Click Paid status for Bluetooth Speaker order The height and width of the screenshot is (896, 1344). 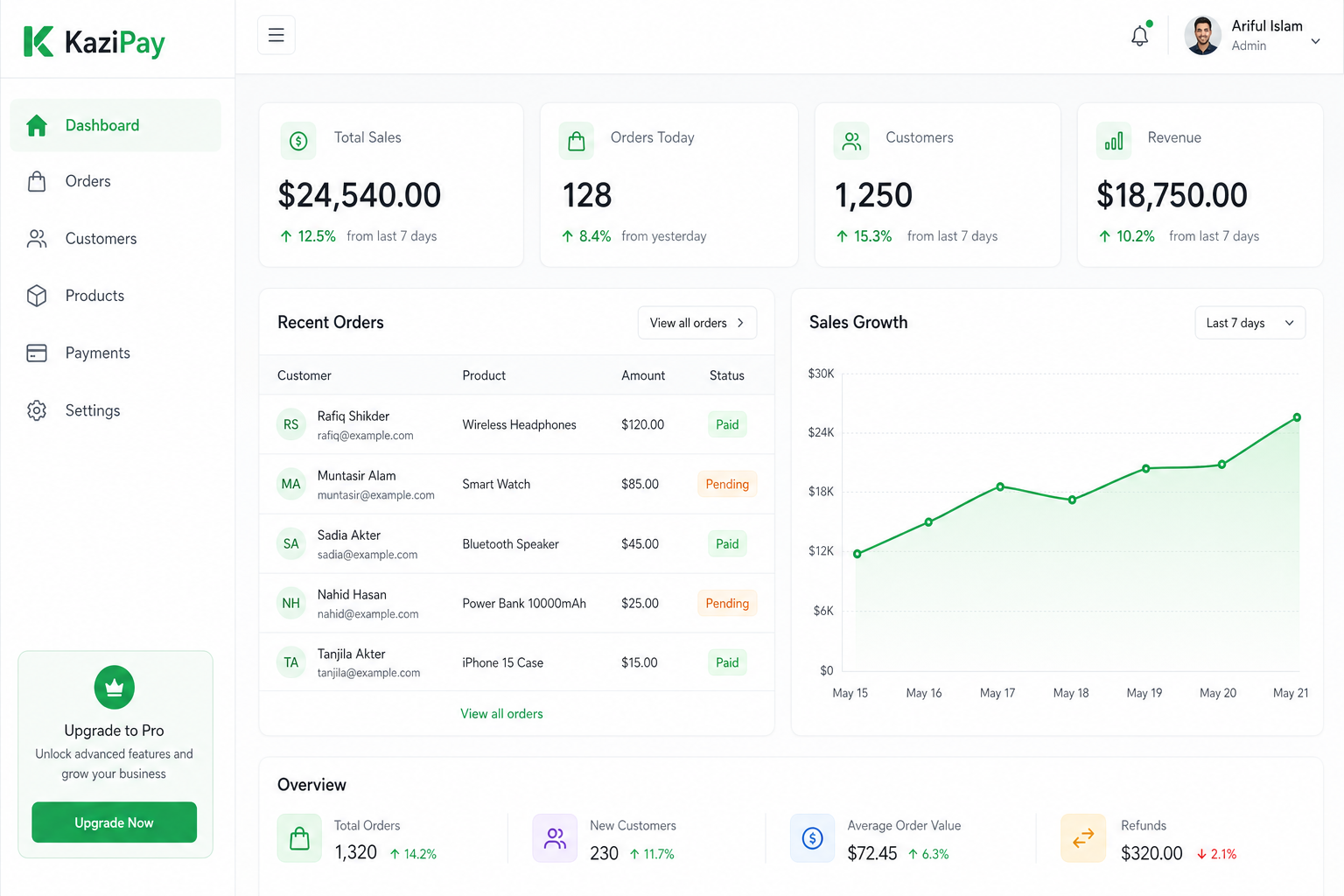(727, 543)
